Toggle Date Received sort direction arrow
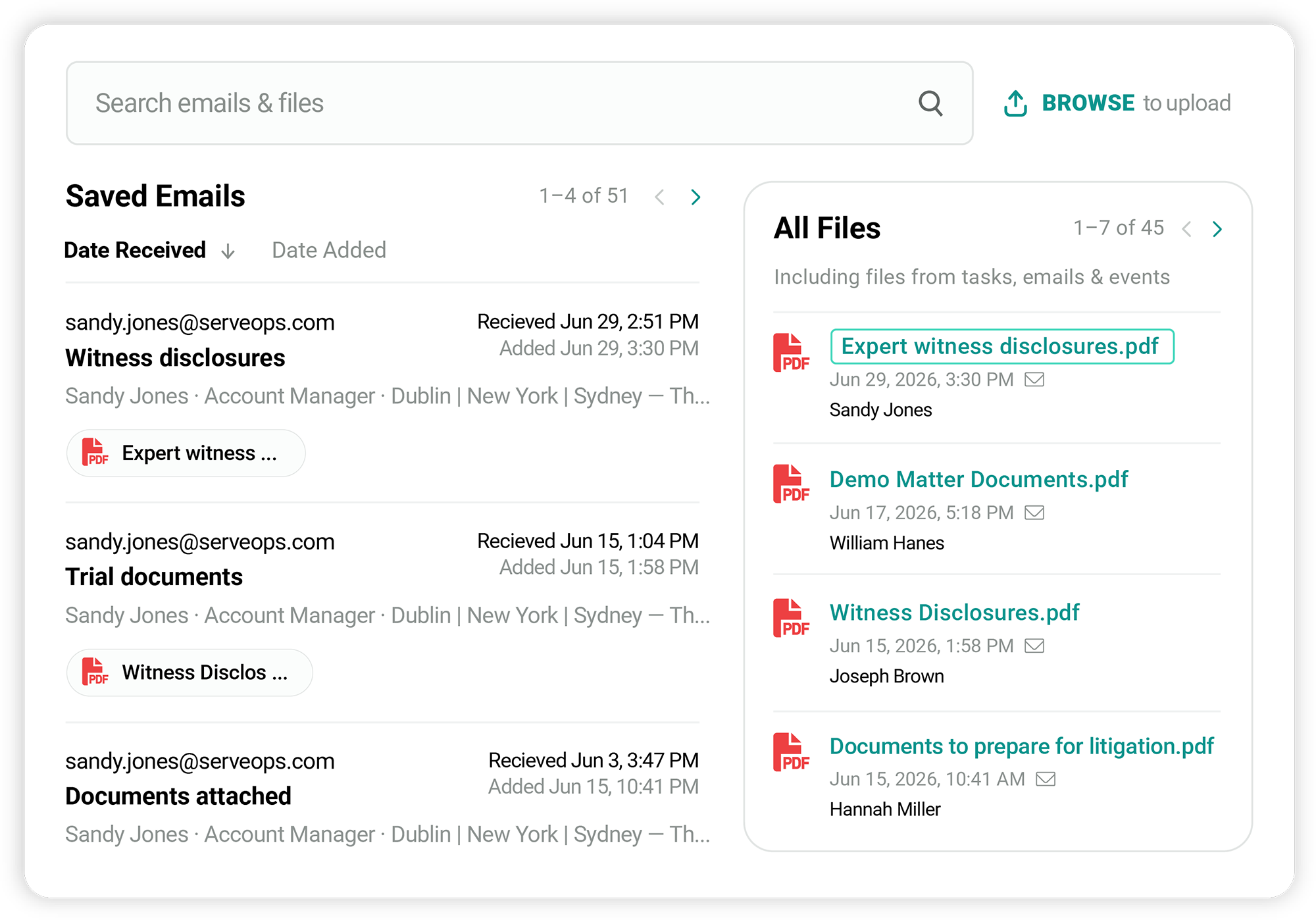Image resolution: width=1316 pixels, height=920 pixels. pyautogui.click(x=228, y=251)
